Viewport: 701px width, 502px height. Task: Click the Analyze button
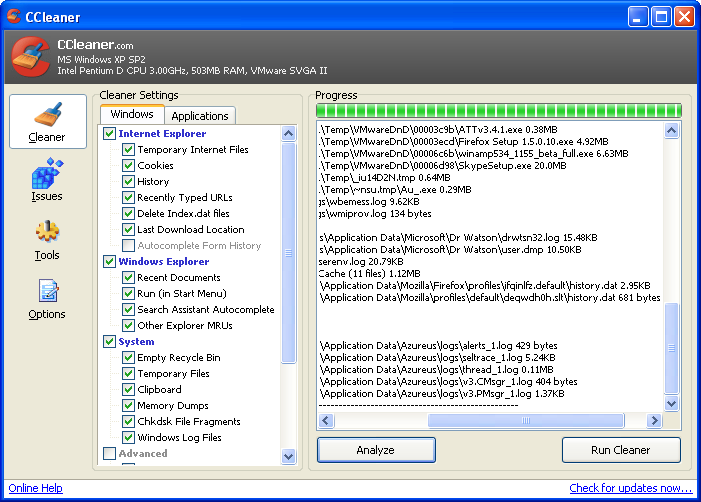[375, 450]
